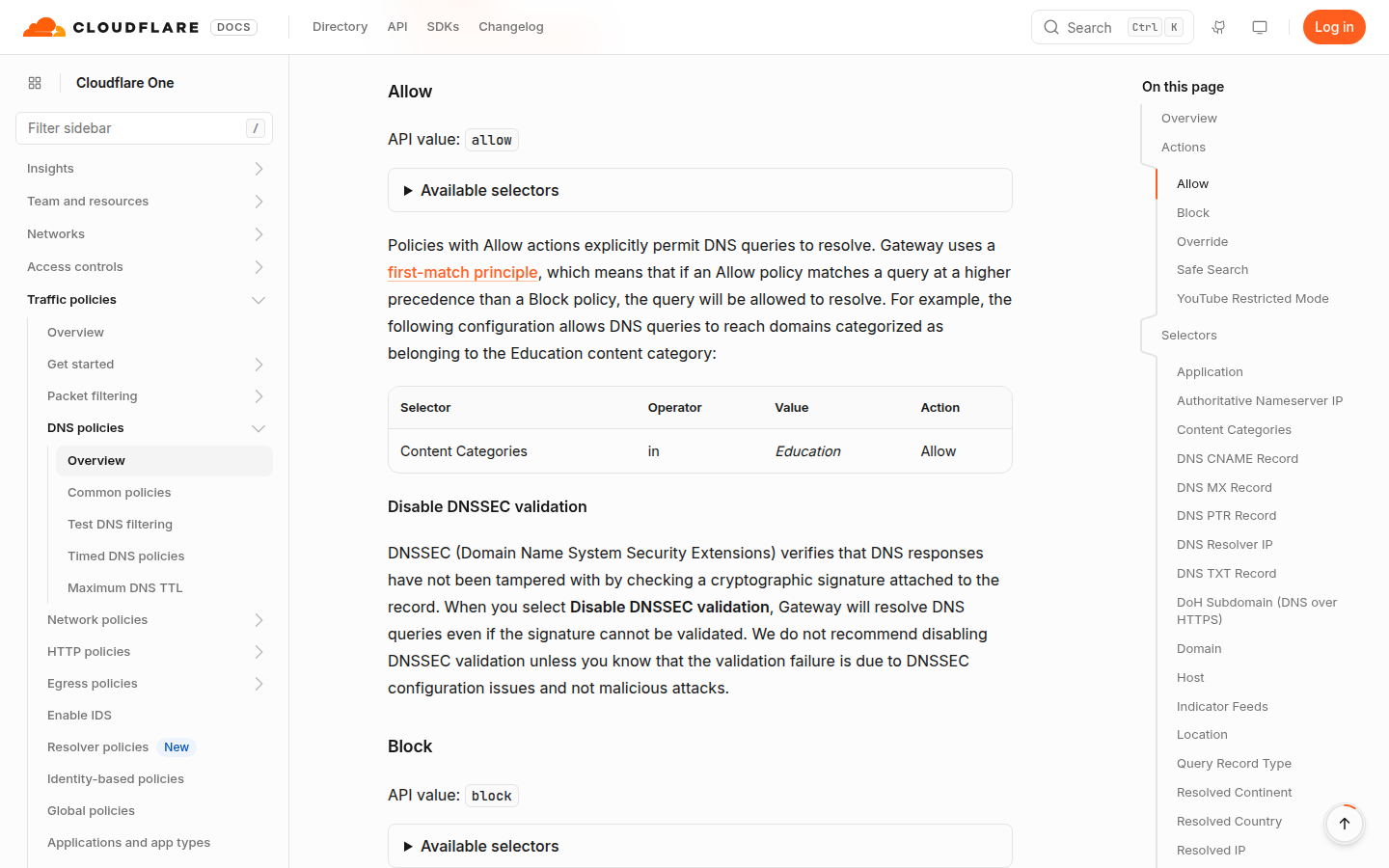Expand Access controls section
The image size is (1389, 868).
(x=259, y=267)
